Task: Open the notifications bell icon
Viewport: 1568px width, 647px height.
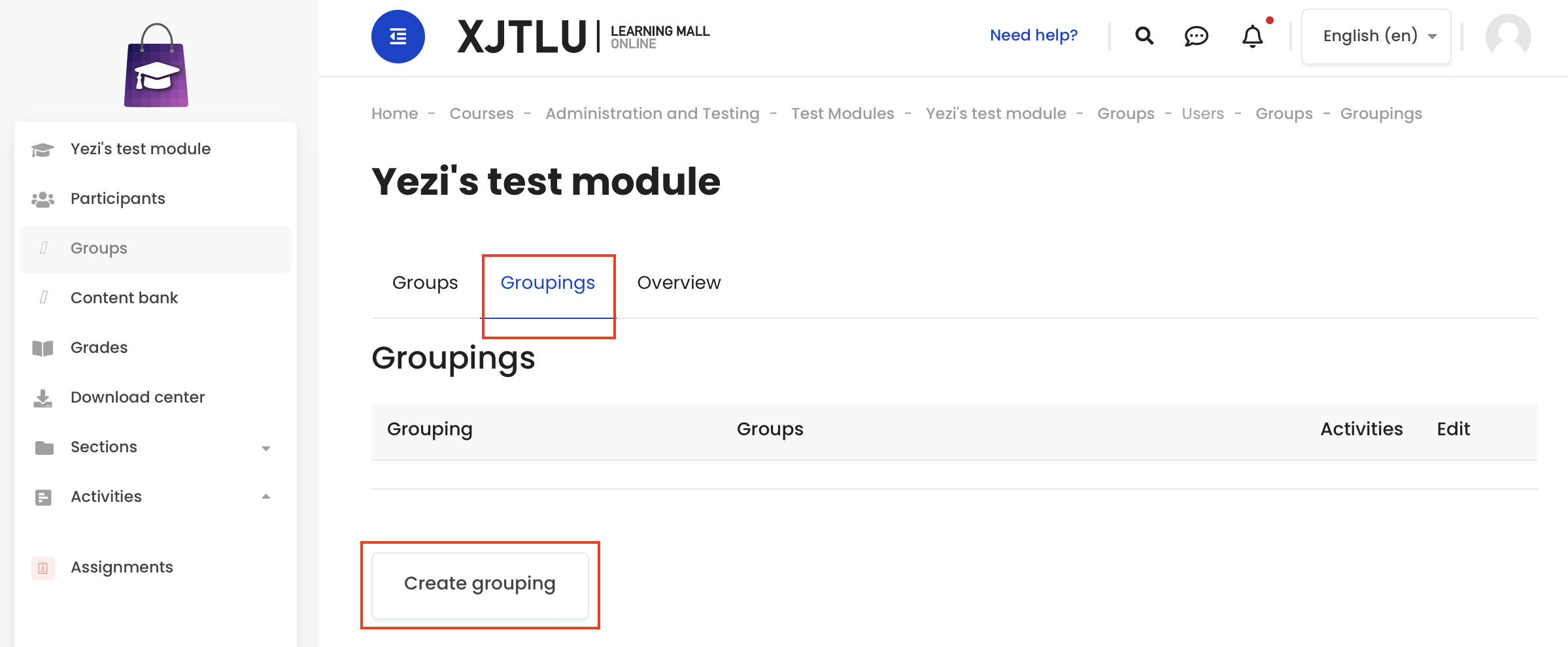Action: (x=1252, y=36)
